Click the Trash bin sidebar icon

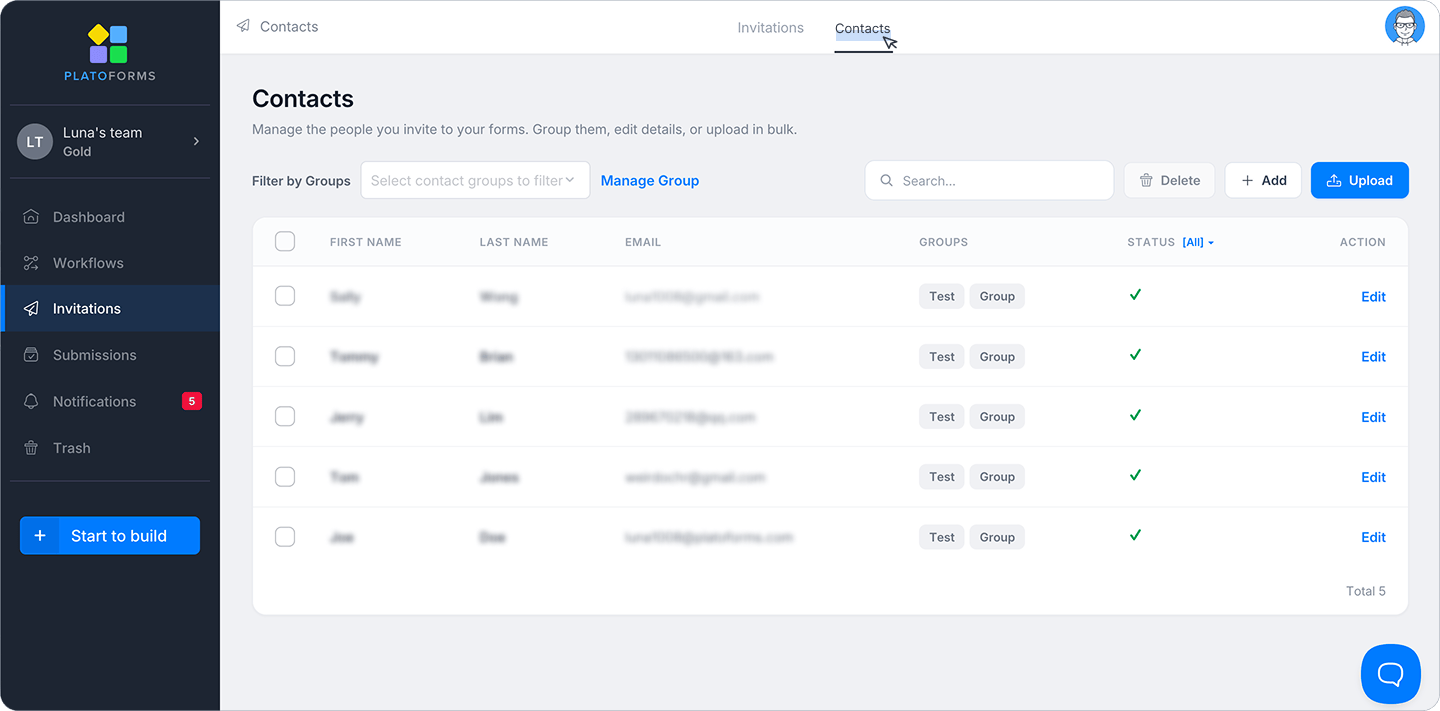pyautogui.click(x=31, y=448)
